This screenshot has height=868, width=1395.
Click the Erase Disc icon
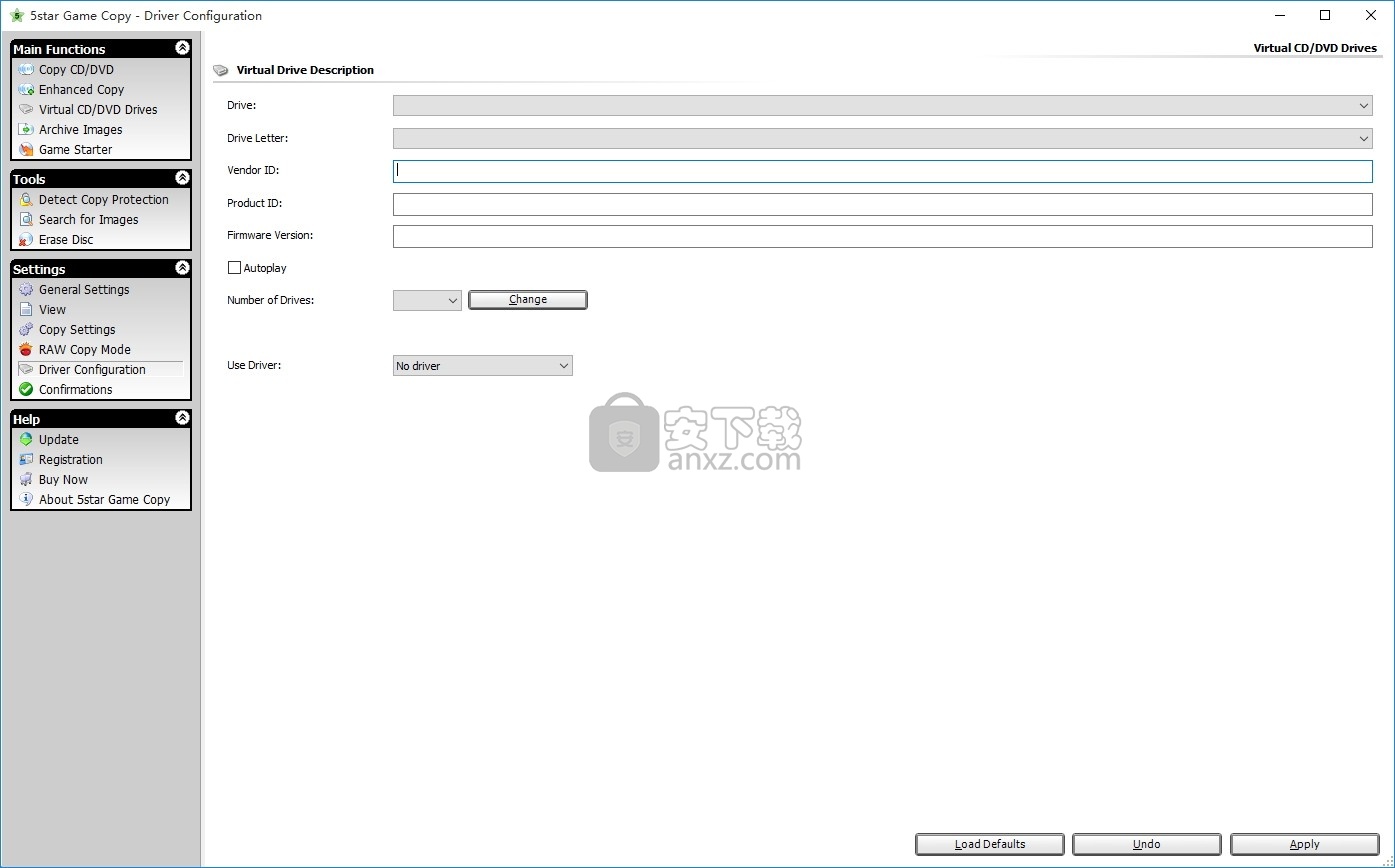point(26,239)
